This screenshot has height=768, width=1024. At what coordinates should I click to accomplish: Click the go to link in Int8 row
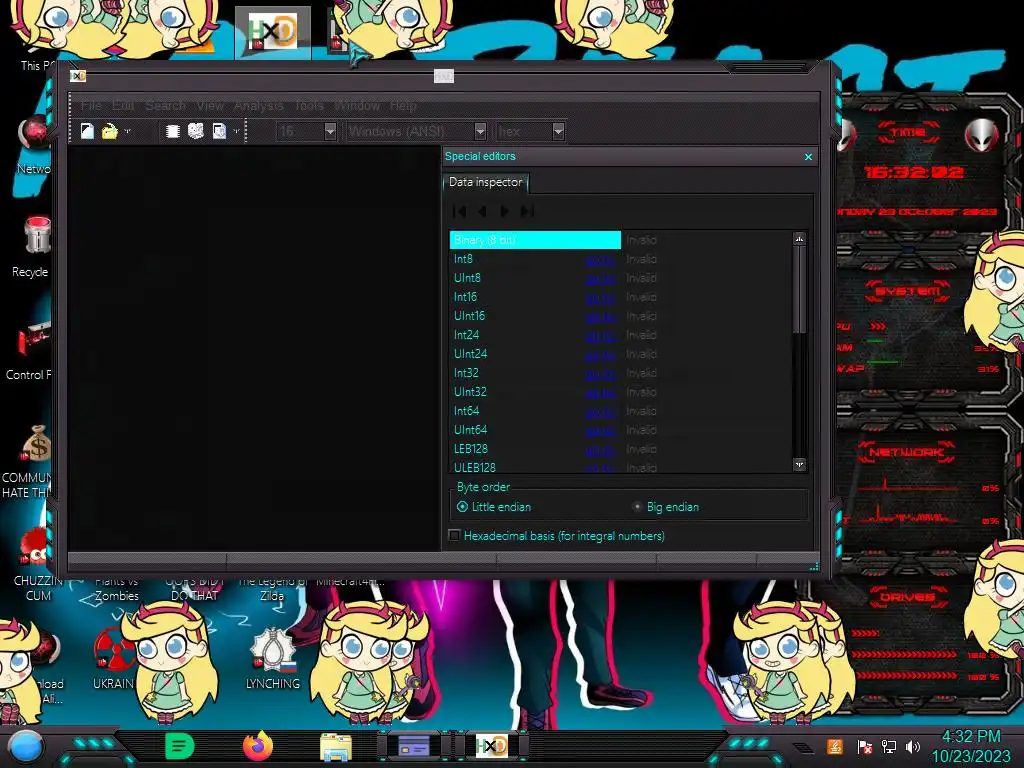coord(601,260)
